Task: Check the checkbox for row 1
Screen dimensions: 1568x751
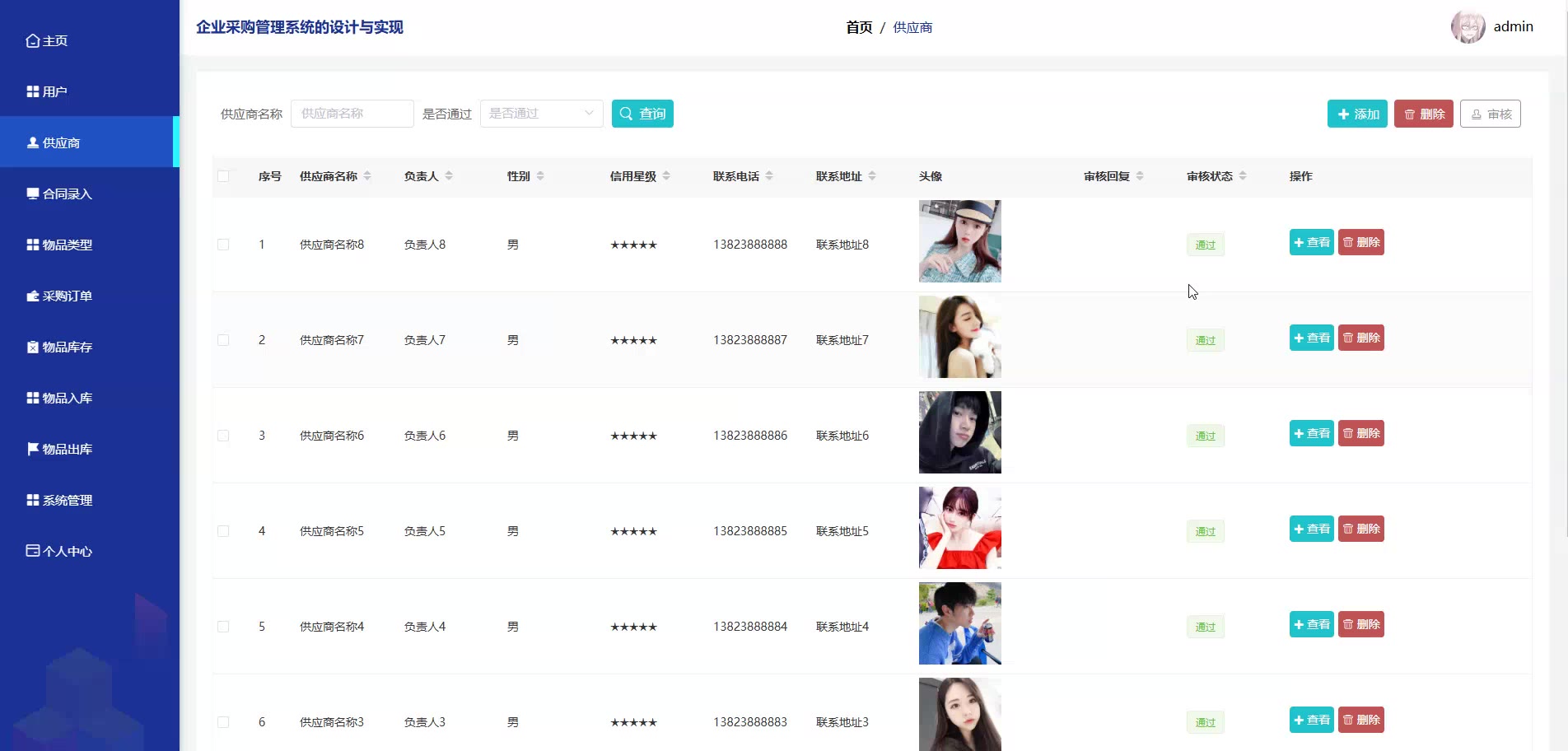Action: tap(223, 245)
